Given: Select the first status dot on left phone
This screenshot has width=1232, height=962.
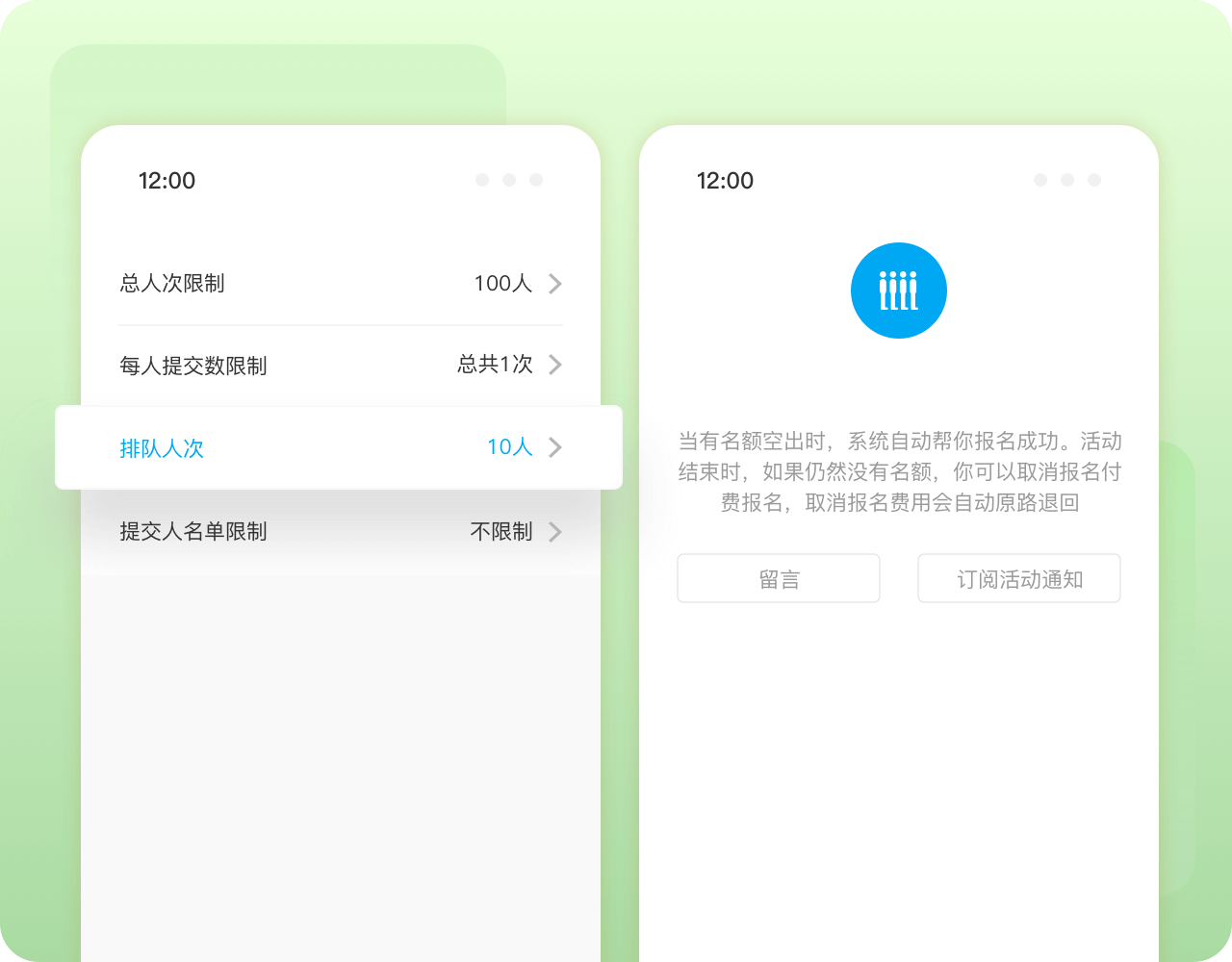Looking at the screenshot, I should point(481,180).
